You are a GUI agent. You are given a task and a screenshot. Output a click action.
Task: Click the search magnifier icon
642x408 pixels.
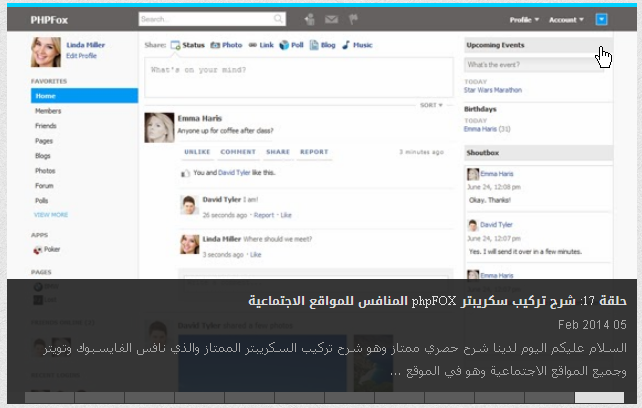[278, 19]
